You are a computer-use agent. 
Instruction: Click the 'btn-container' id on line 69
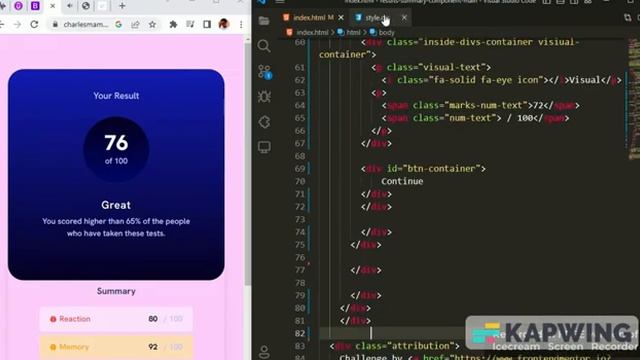coord(443,169)
